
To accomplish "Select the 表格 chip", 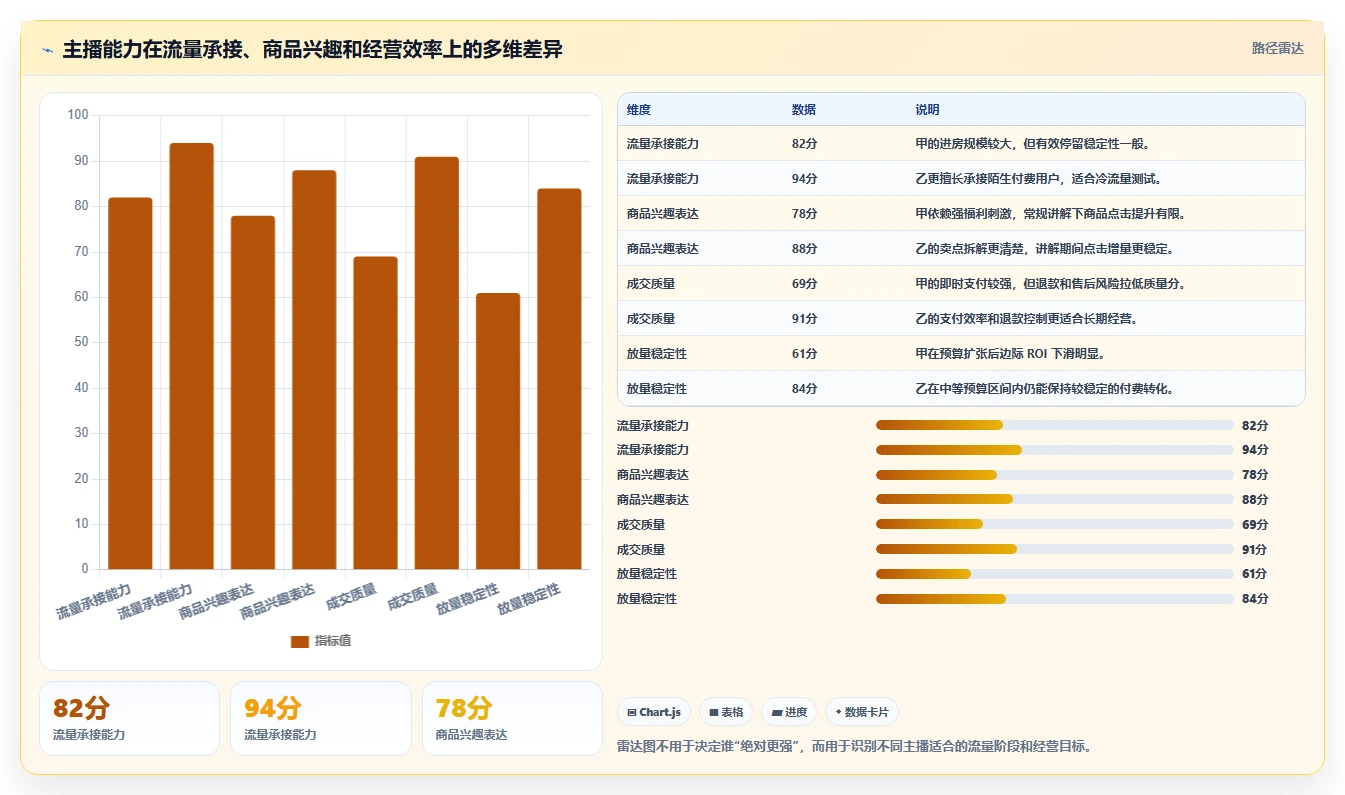I will 726,712.
